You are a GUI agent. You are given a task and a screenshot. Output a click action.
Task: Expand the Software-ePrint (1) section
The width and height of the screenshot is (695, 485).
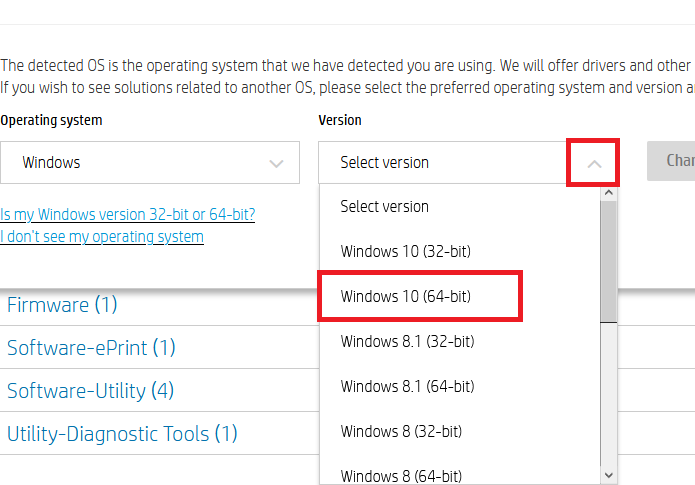[91, 348]
